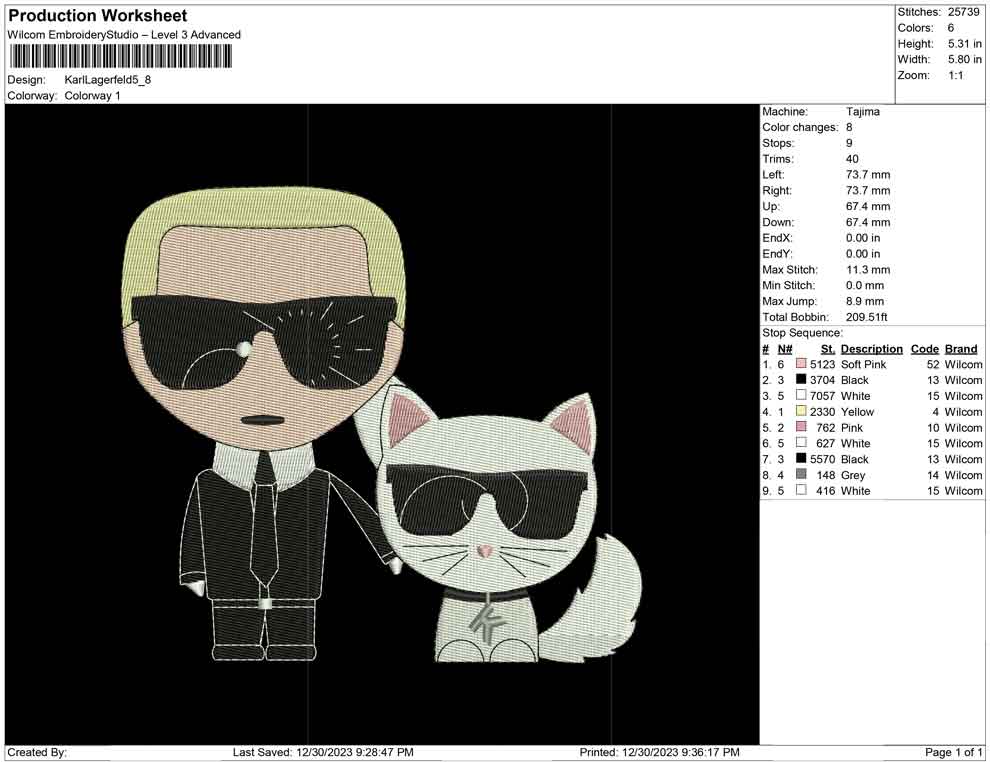Click the 'Page 1 of 1' footer text

953,752
